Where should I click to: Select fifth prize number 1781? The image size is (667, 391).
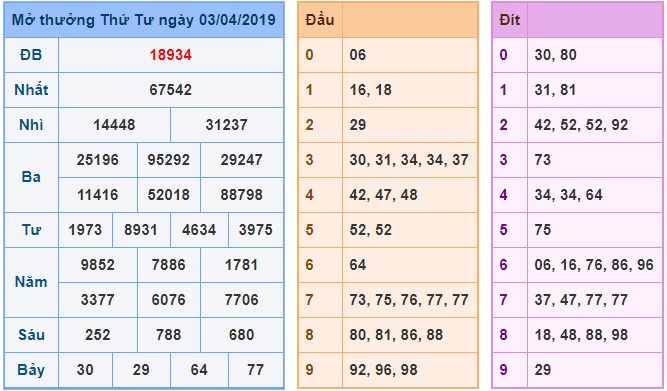(241, 265)
